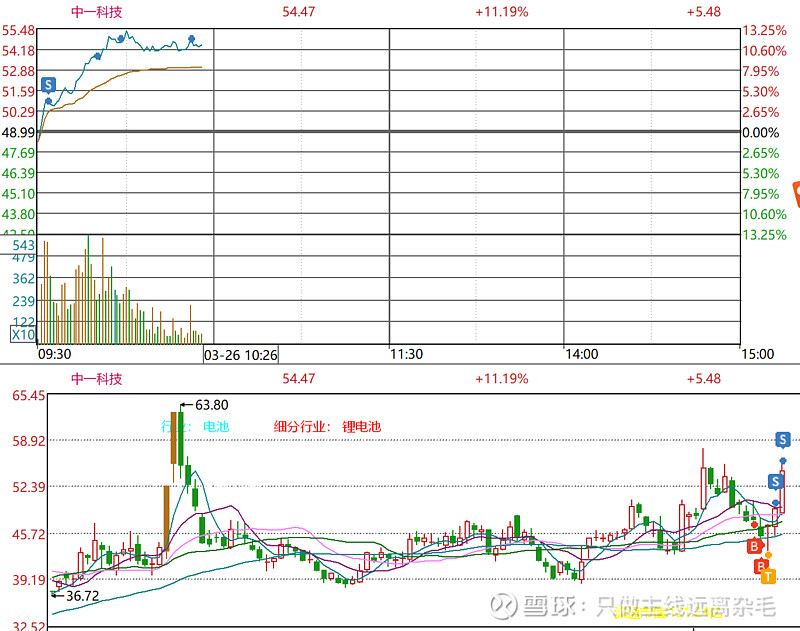Click the 0.00% baseline percentage label
The height and width of the screenshot is (631, 800).
coord(760,133)
